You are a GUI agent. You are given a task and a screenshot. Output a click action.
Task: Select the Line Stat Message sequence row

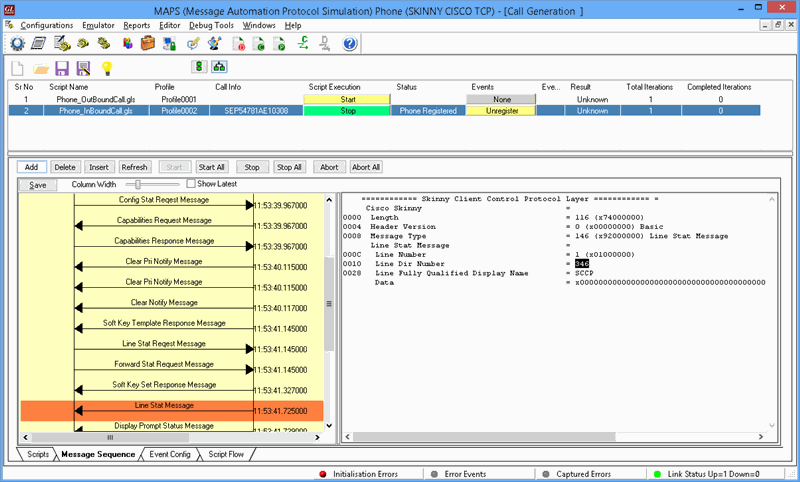pyautogui.click(x=172, y=411)
